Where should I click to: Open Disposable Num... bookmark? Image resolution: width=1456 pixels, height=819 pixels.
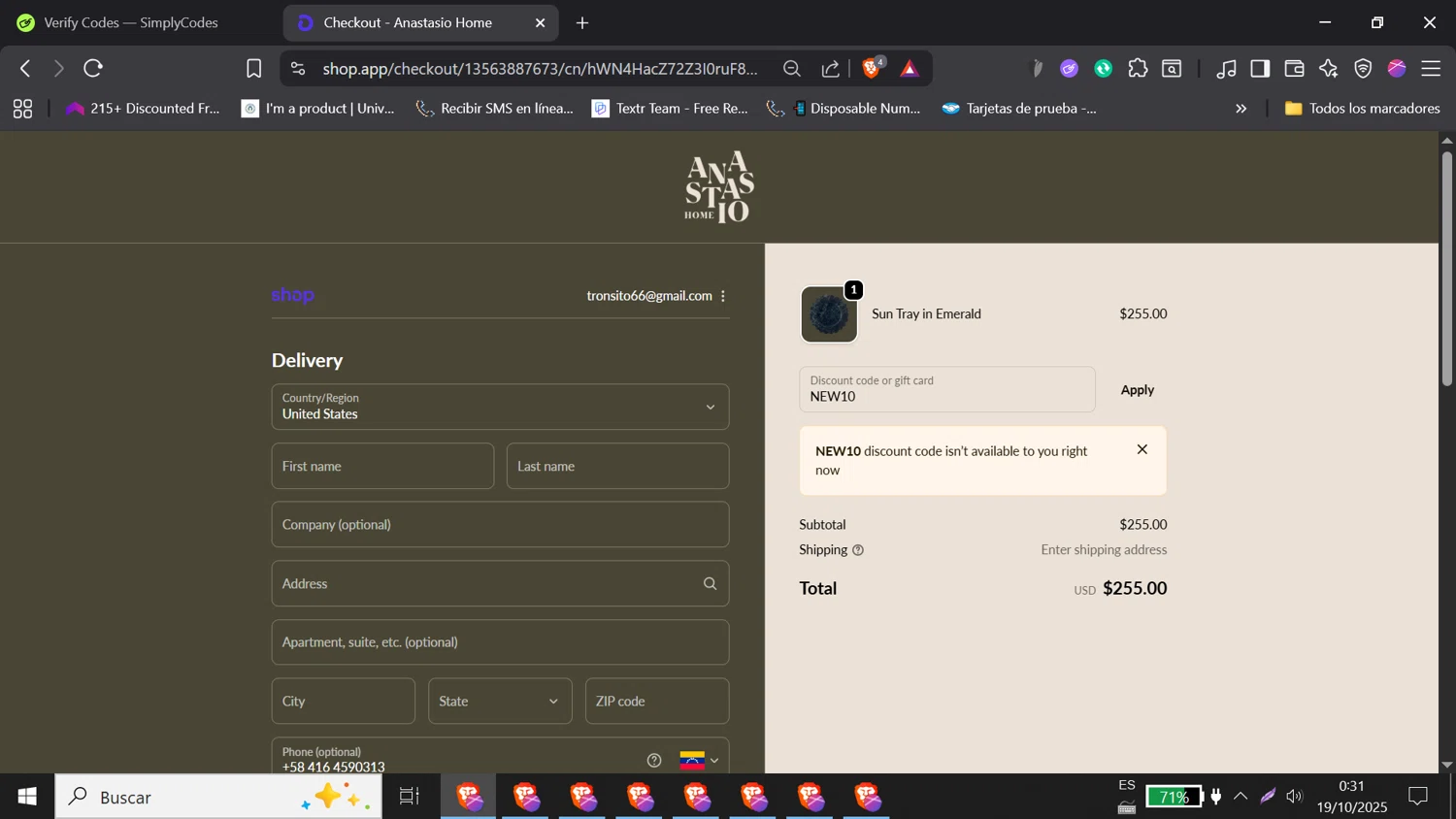[844, 109]
